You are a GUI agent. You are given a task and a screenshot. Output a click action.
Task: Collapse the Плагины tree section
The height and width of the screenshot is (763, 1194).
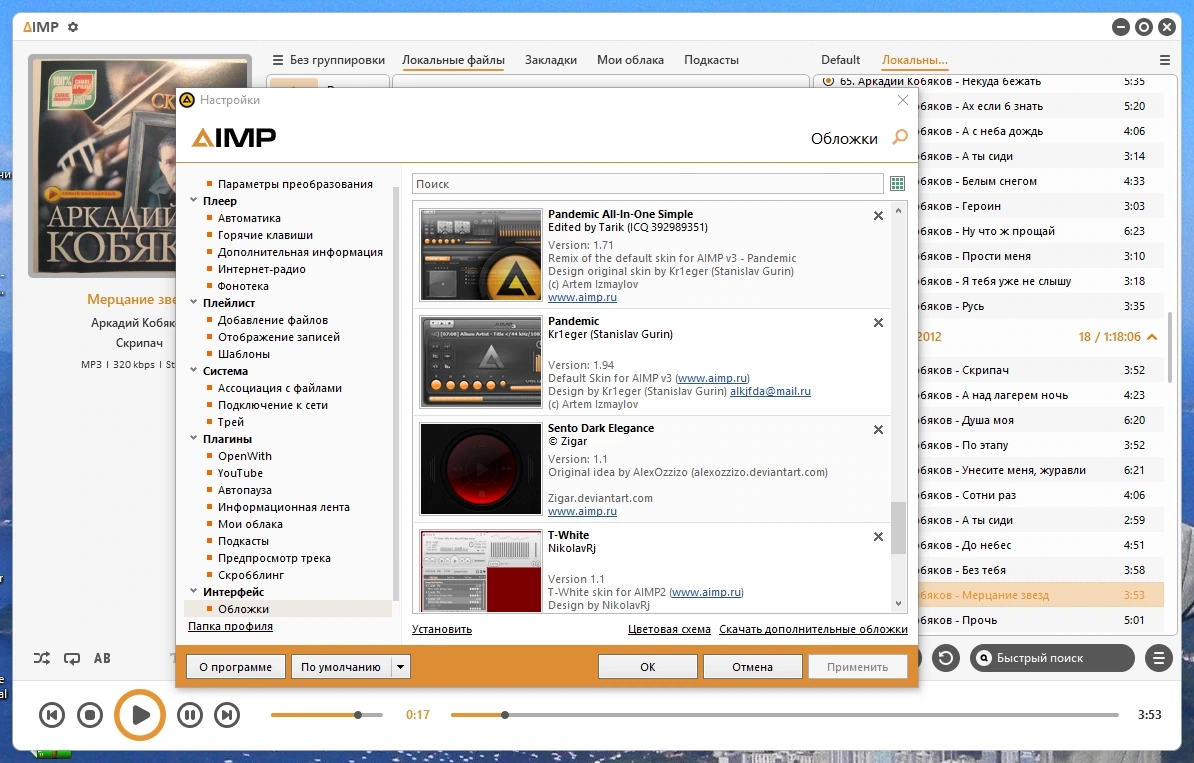193,438
